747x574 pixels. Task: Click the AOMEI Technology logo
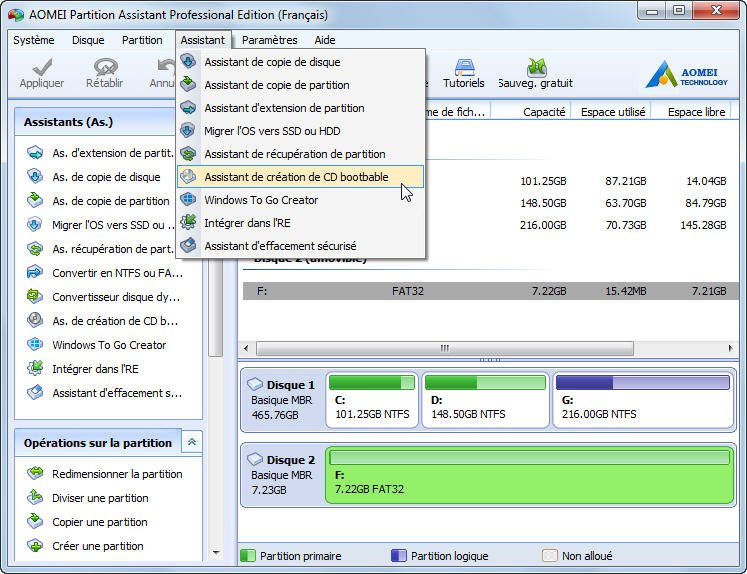(686, 75)
